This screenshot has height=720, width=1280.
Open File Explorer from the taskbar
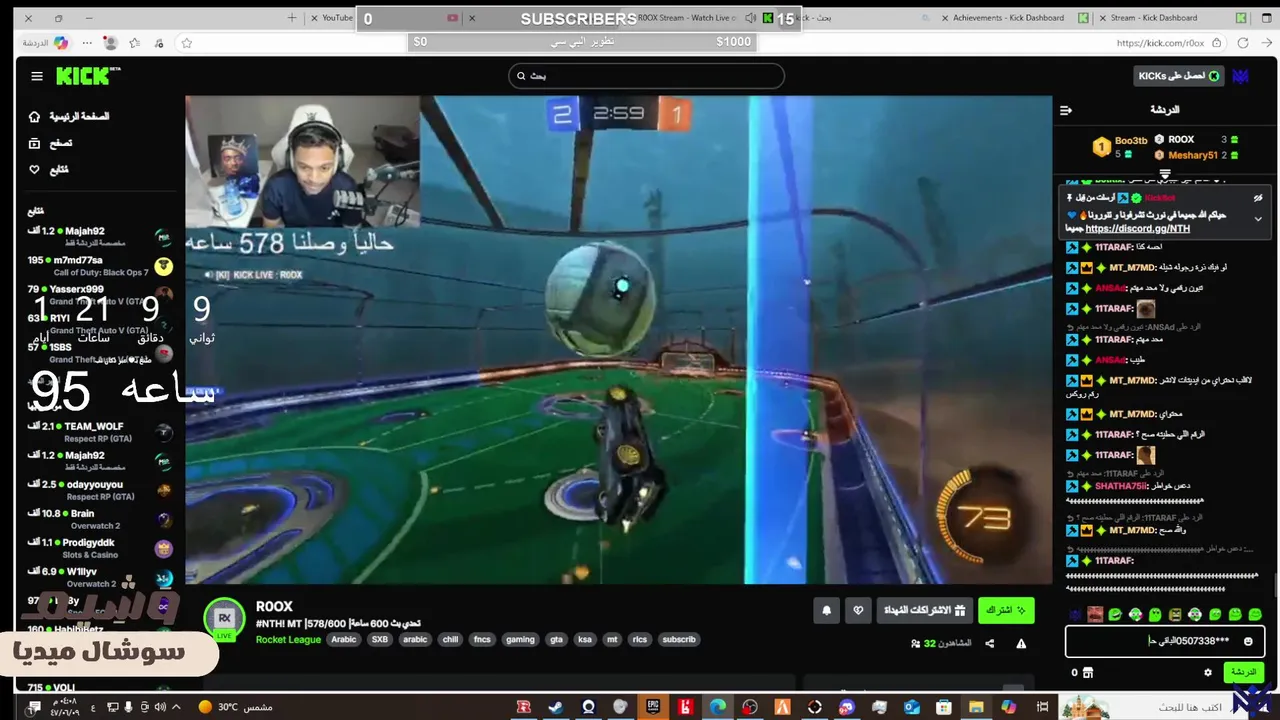click(x=976, y=707)
